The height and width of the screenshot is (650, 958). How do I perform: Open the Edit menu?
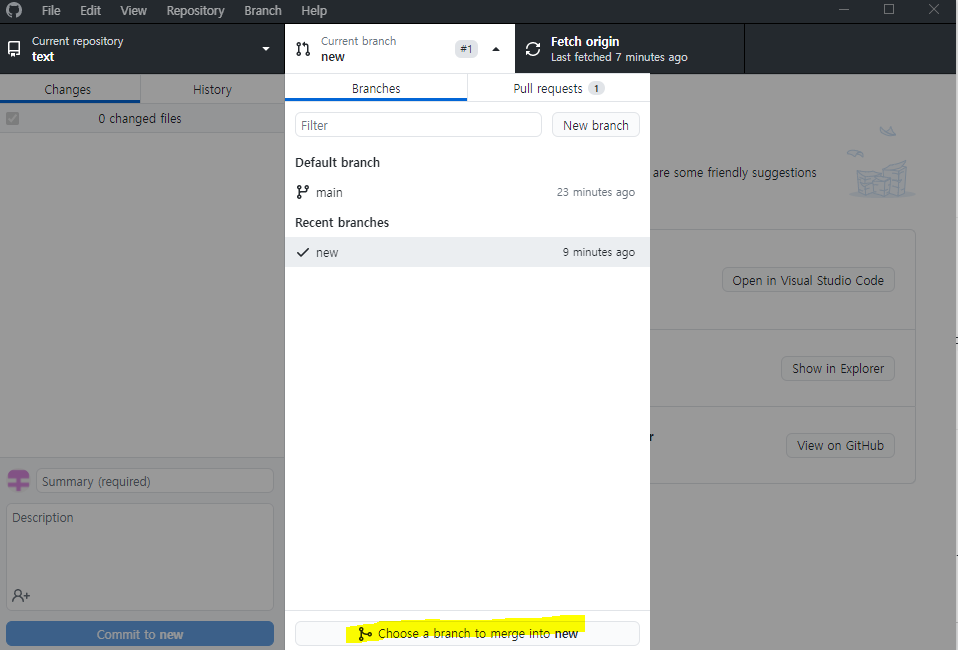coord(90,10)
